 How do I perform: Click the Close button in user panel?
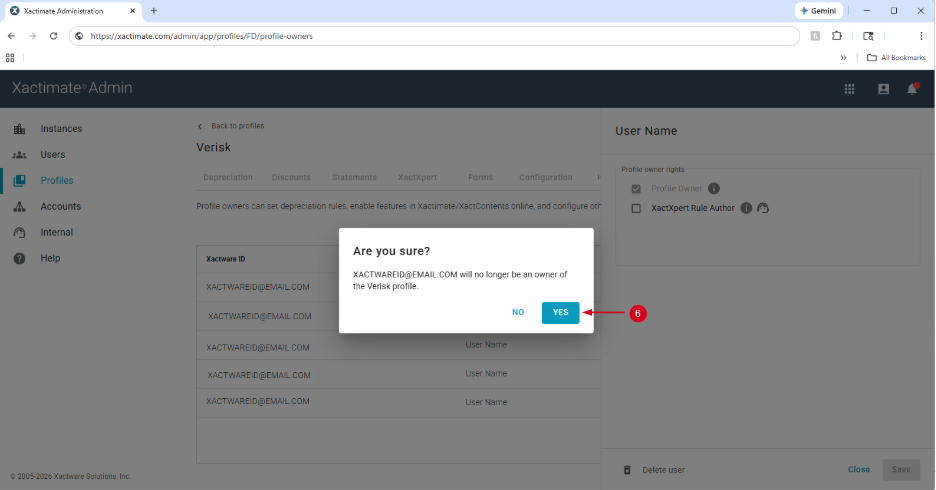click(858, 470)
